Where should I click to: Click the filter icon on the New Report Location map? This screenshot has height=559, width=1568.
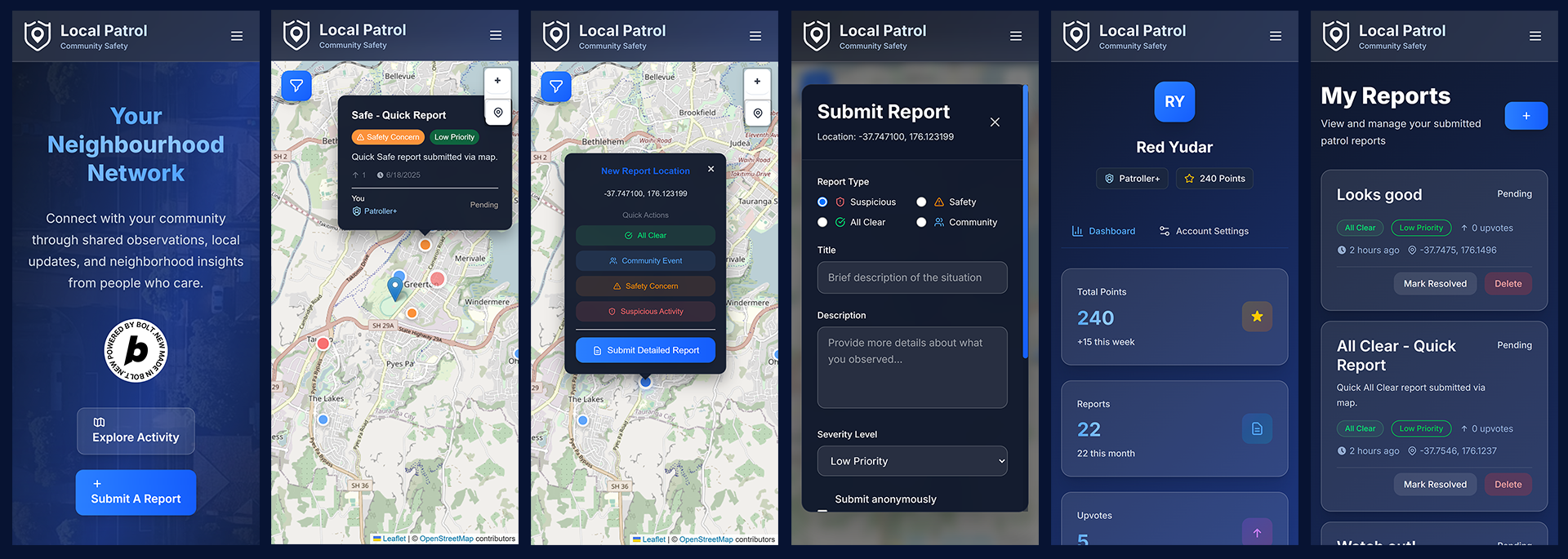pos(556,86)
